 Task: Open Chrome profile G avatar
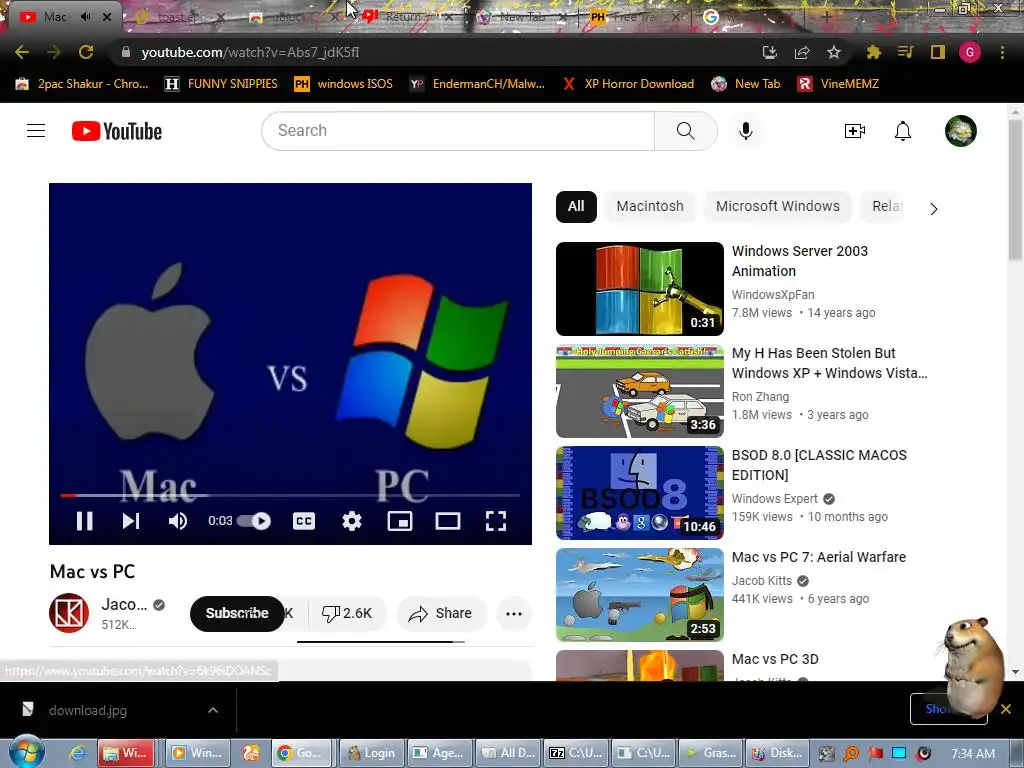pyautogui.click(x=969, y=52)
